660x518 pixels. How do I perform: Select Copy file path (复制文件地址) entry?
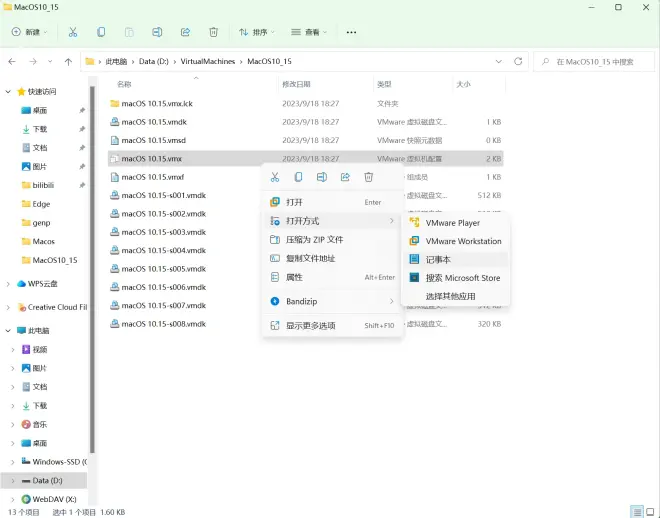click(333, 258)
